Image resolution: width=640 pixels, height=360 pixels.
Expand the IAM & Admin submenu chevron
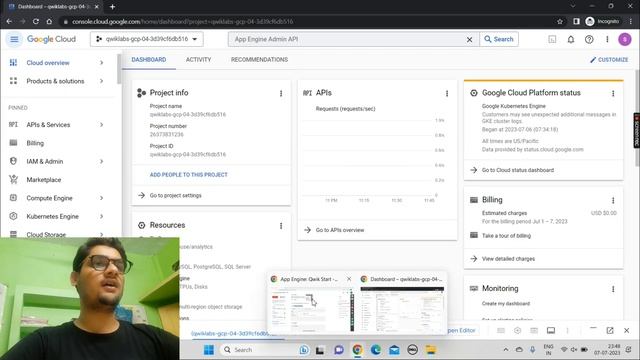102,162
